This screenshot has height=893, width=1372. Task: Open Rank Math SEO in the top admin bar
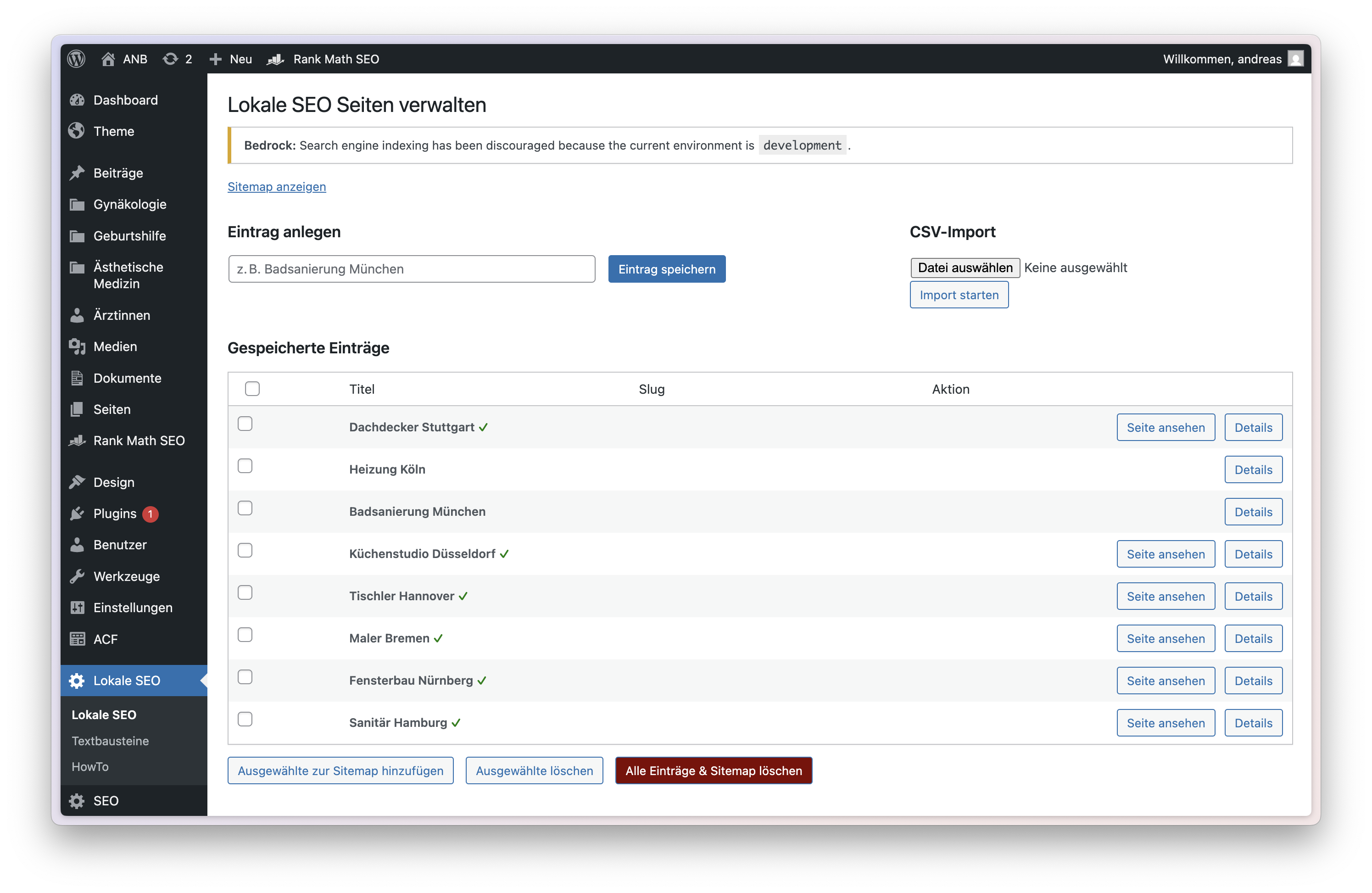pyautogui.click(x=323, y=59)
